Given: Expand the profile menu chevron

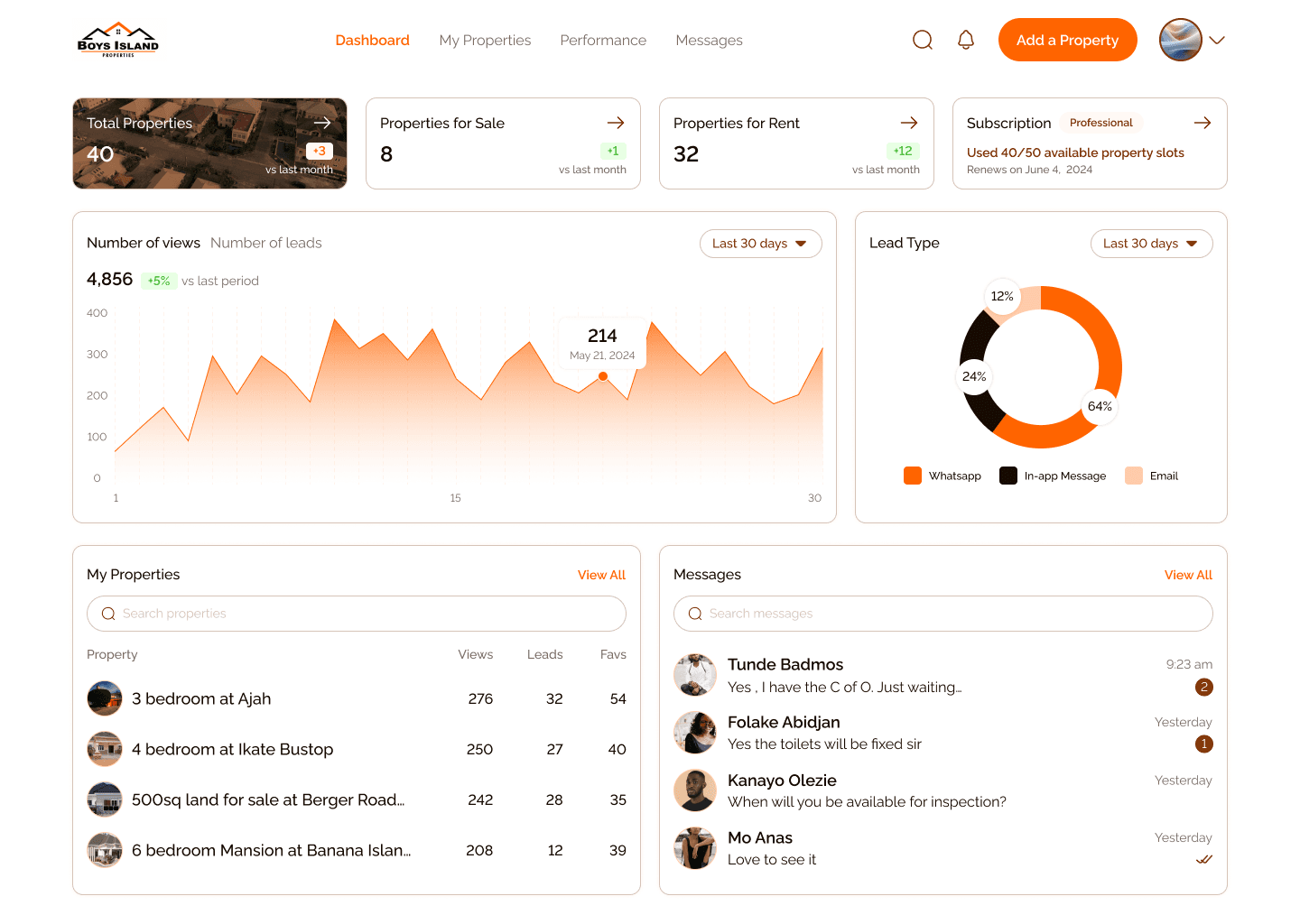Looking at the screenshot, I should (x=1217, y=40).
